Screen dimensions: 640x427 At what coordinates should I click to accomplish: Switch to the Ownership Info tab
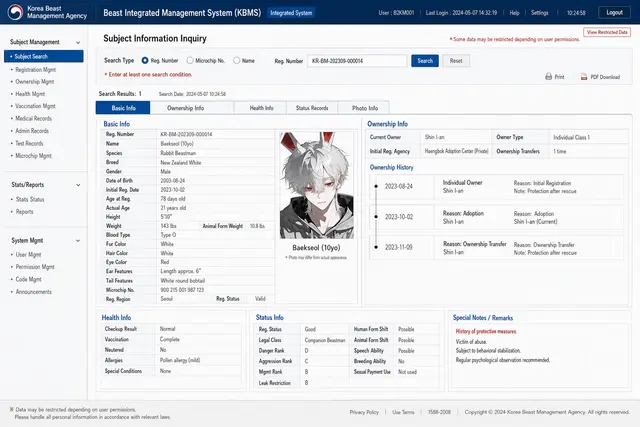click(192, 108)
